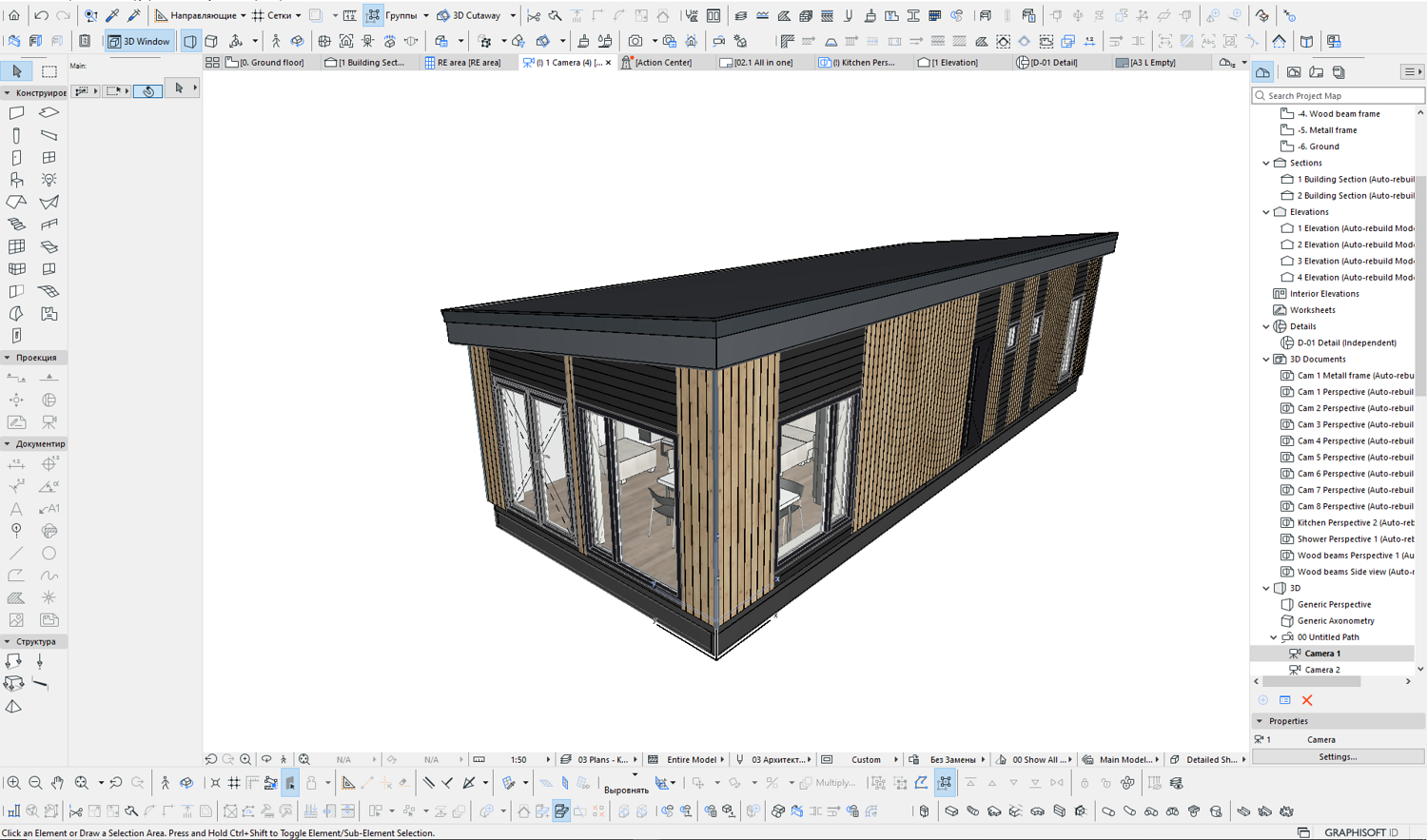
Task: Collapse the 3D Documents tree node
Action: click(1266, 360)
